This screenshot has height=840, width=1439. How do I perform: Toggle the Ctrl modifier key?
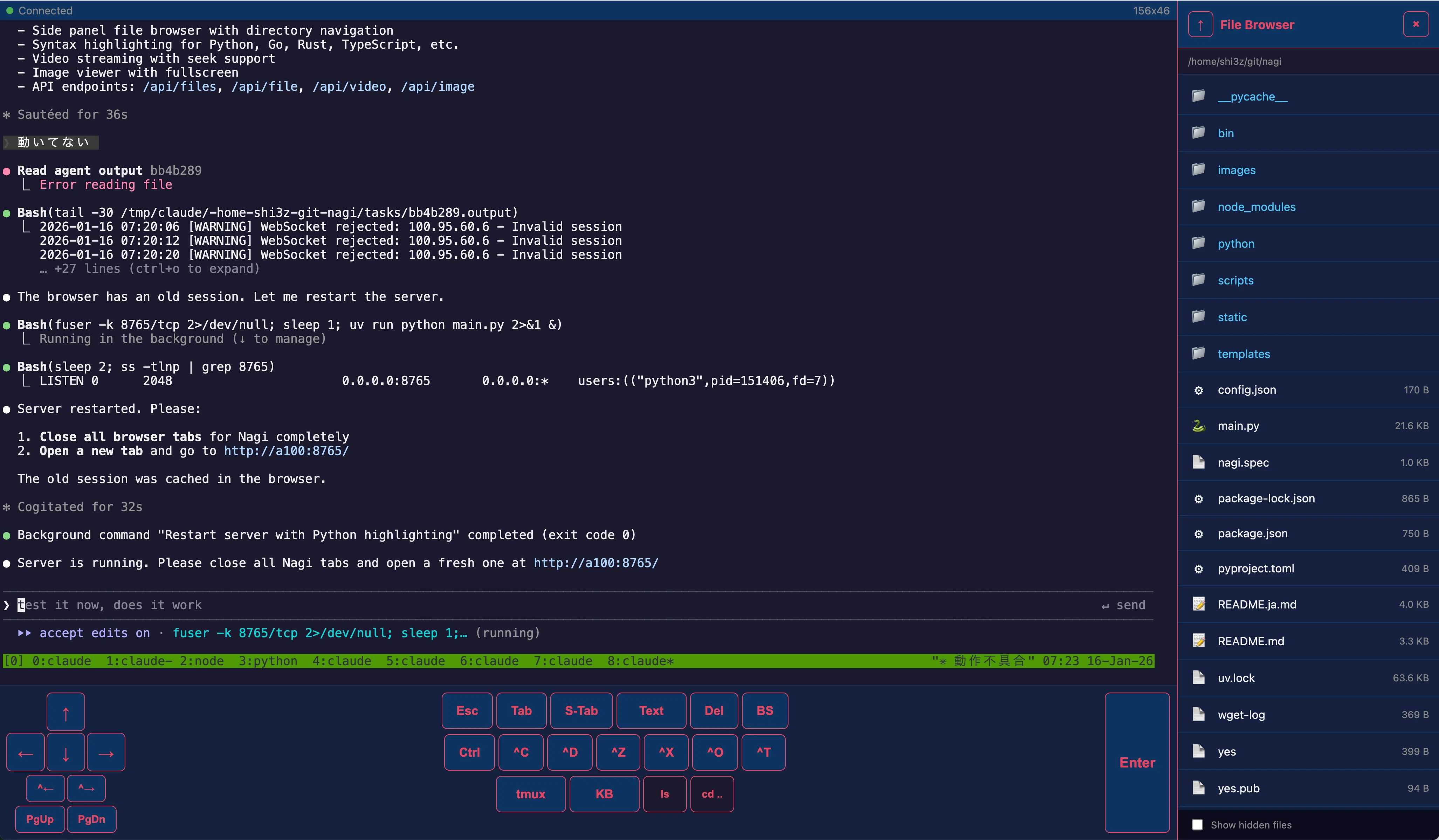point(469,753)
